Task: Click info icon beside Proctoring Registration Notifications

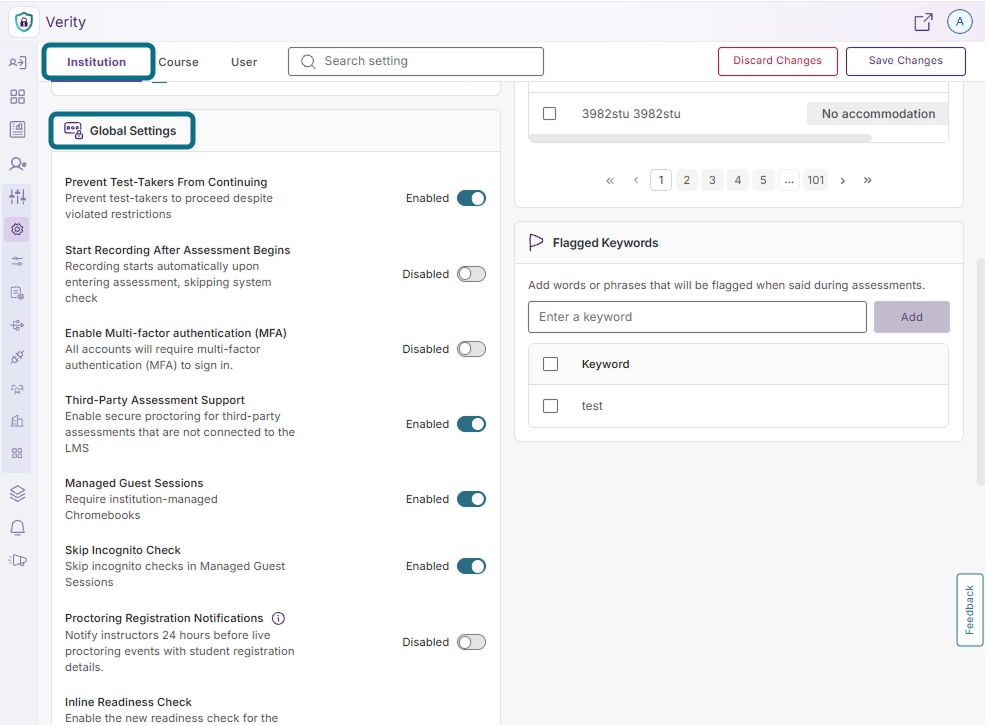Action: pyautogui.click(x=278, y=618)
